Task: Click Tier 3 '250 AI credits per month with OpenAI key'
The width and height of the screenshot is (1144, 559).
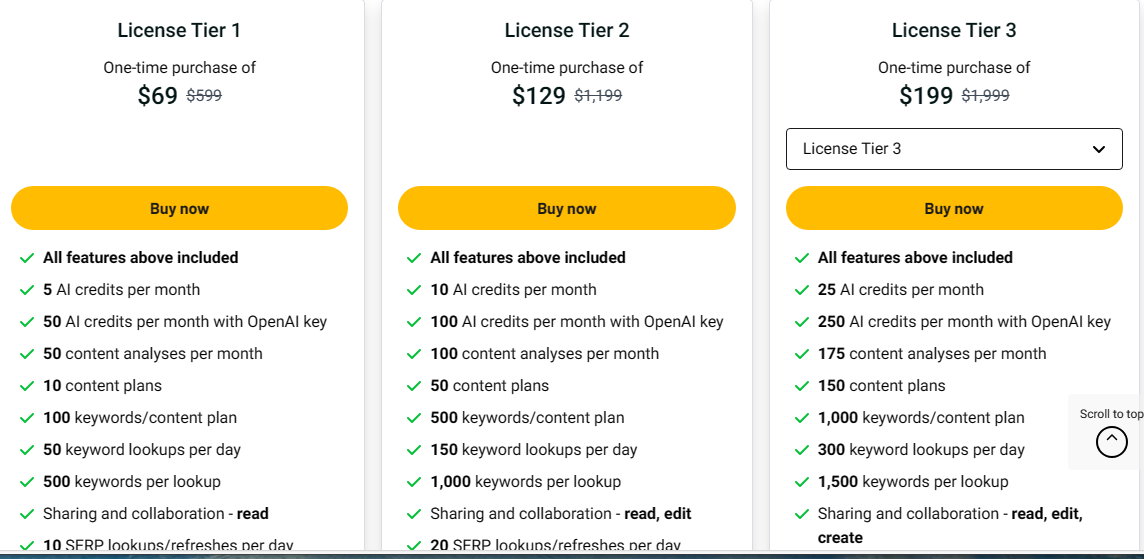Action: (x=964, y=322)
